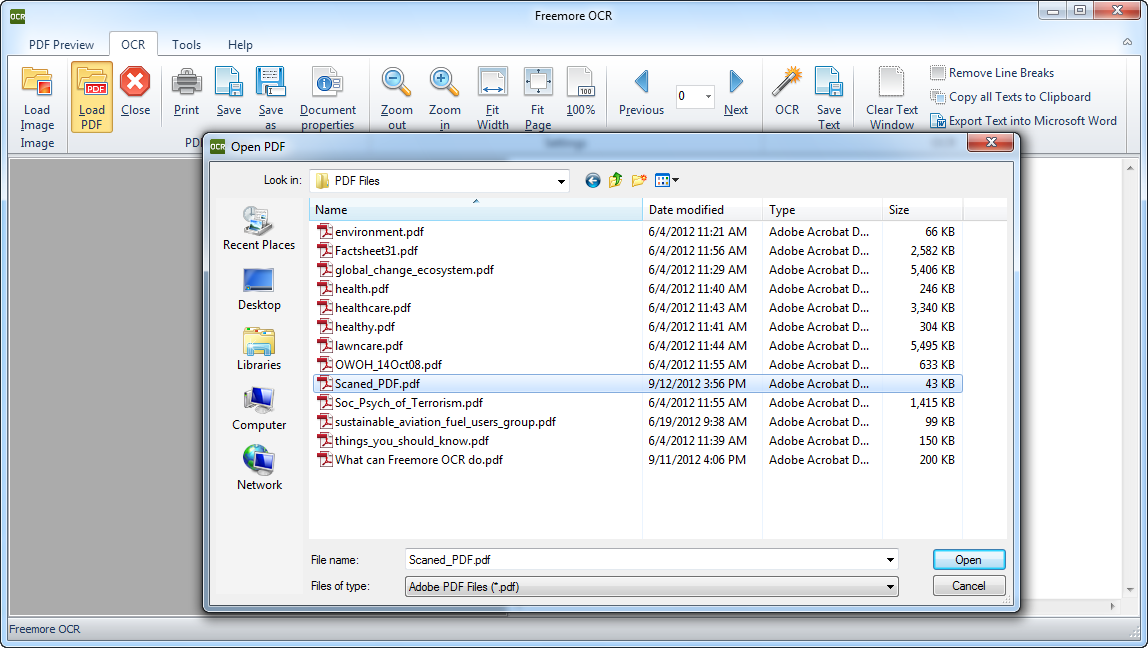Select Desktop in dialog sidebar
Screen dimensions: 1148x648
[259, 288]
